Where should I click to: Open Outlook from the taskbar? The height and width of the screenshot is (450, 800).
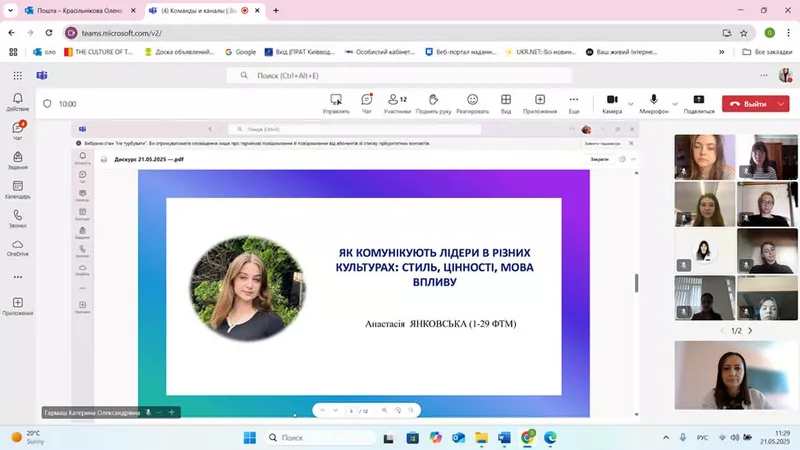[x=458, y=437]
